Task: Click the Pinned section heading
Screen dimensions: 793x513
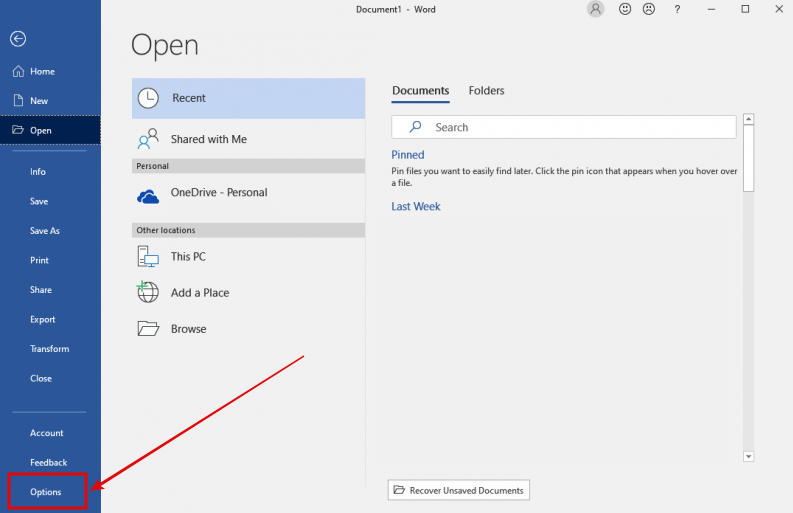Action: click(408, 155)
